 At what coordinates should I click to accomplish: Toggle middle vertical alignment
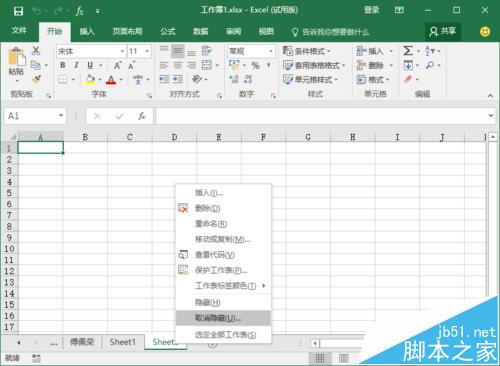pyautogui.click(x=178, y=51)
